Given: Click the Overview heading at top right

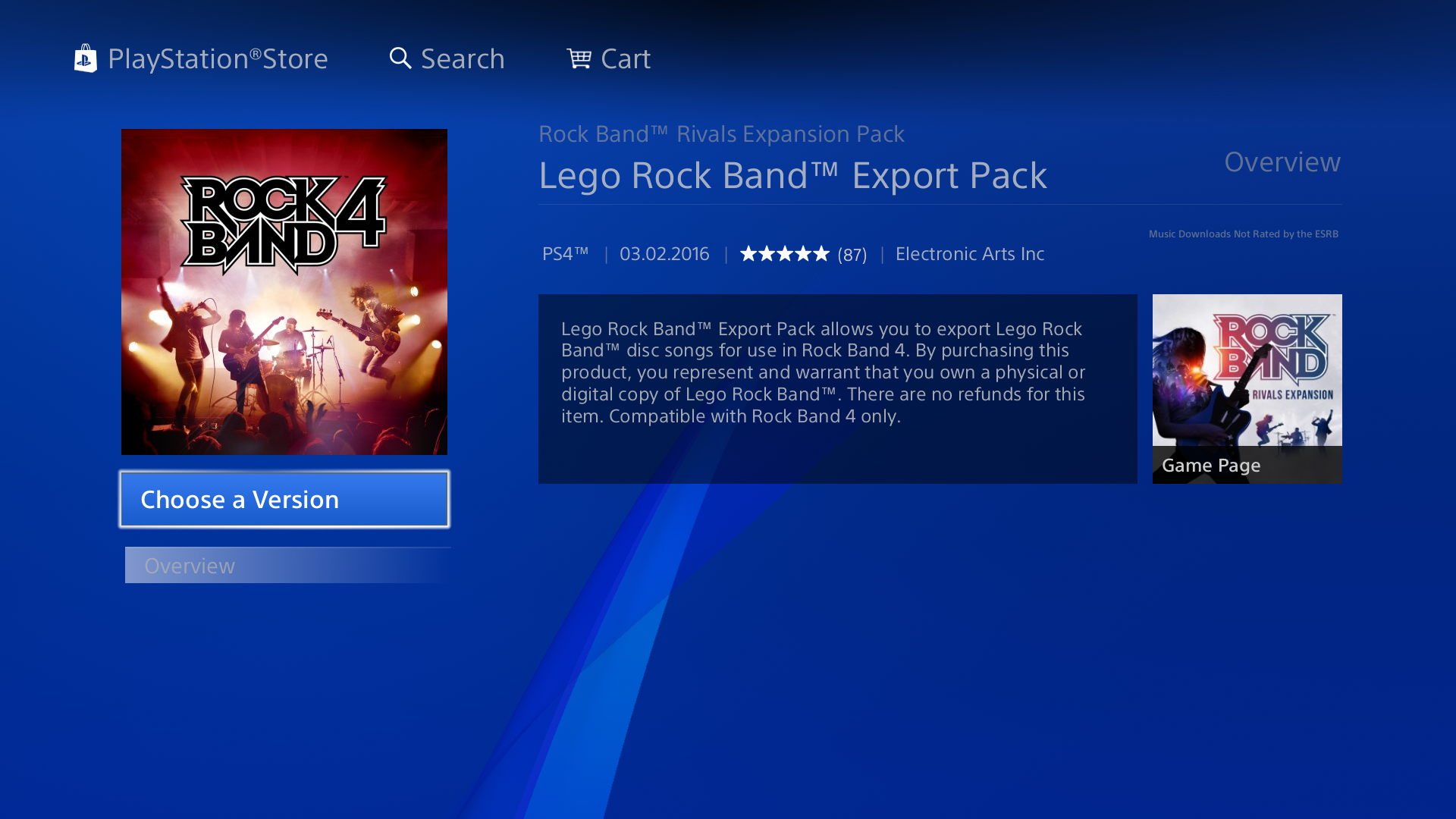Looking at the screenshot, I should pos(1282,162).
